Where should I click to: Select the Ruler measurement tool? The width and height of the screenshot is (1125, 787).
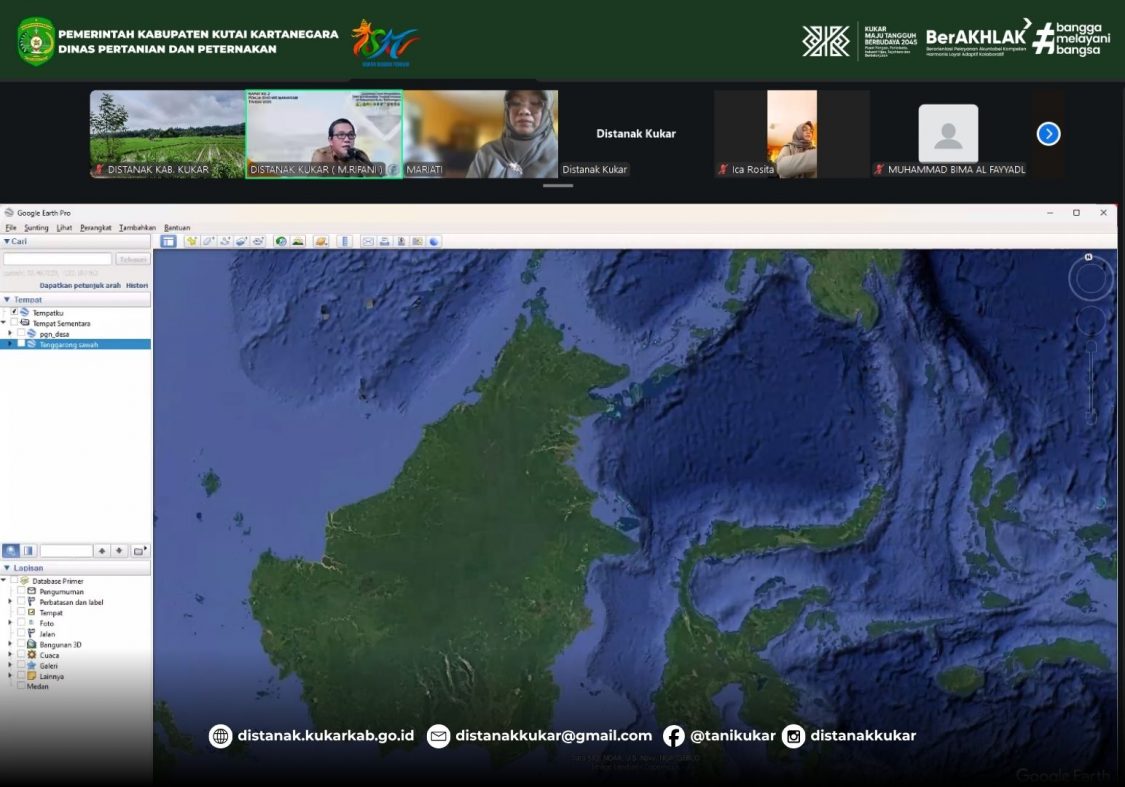344,241
